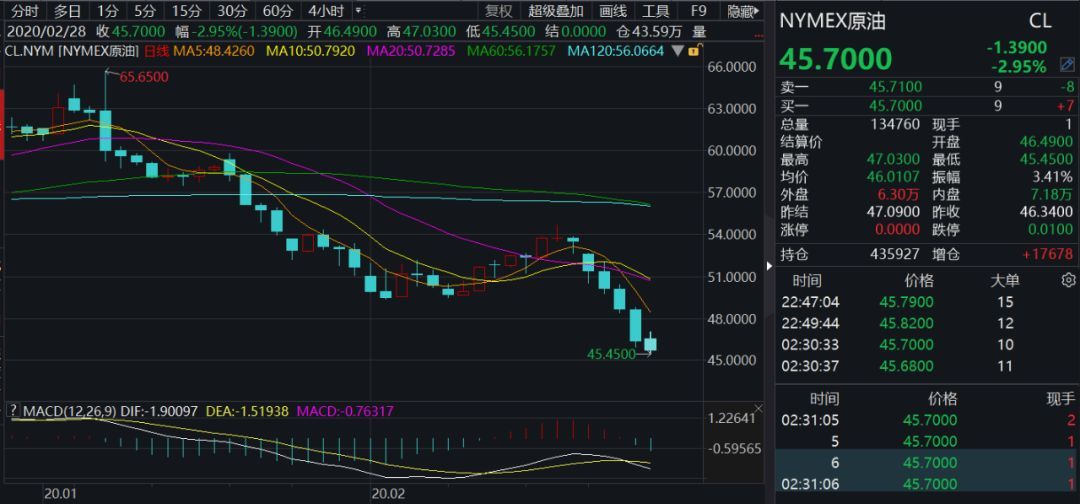The height and width of the screenshot is (504, 1080).
Task: Open the edit note pencil icon
Action: click(x=1066, y=66)
